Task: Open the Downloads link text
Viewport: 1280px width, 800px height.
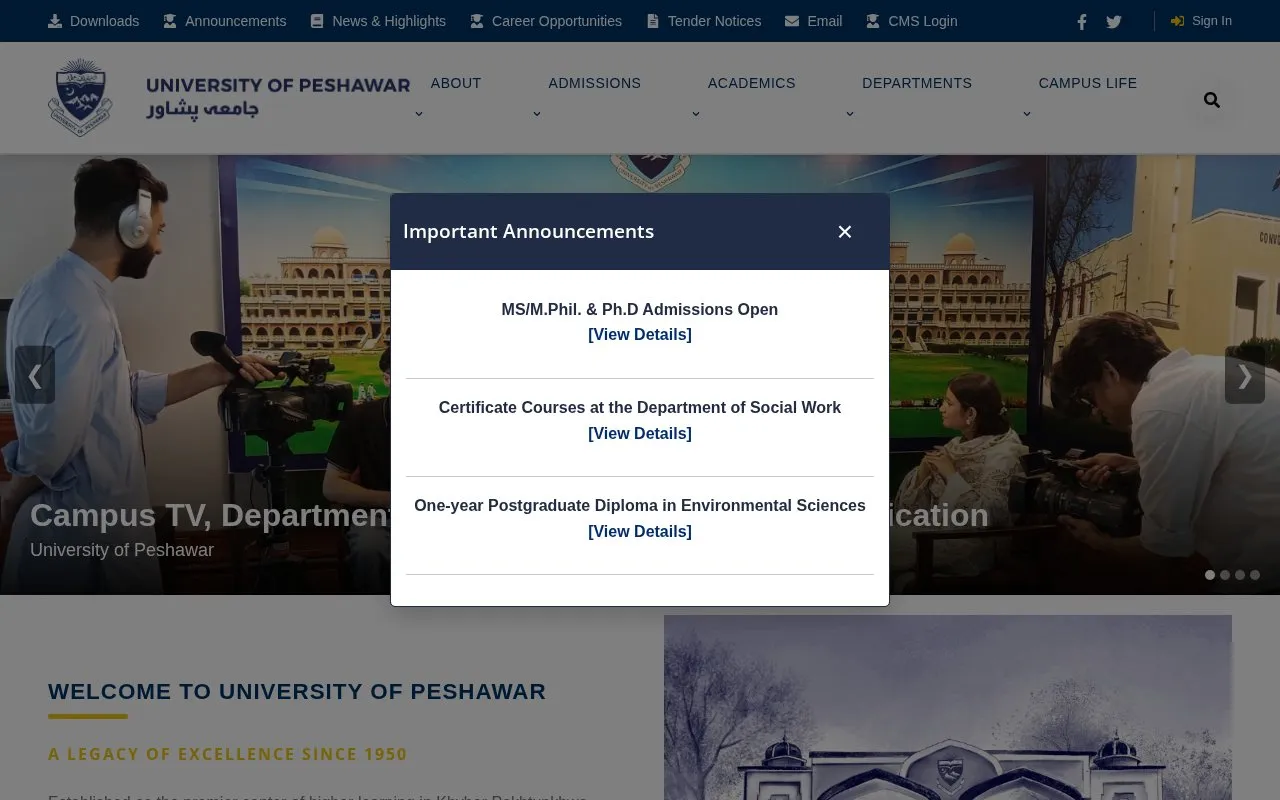Action: pos(104,21)
